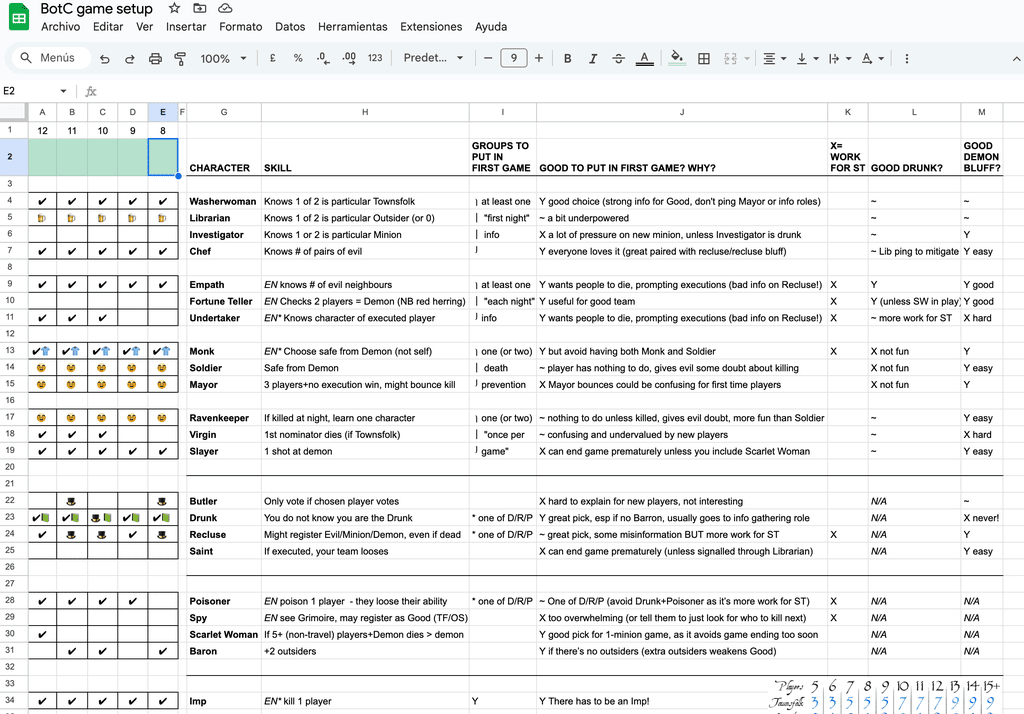
Task: Open the Borders tool
Action: [x=704, y=59]
